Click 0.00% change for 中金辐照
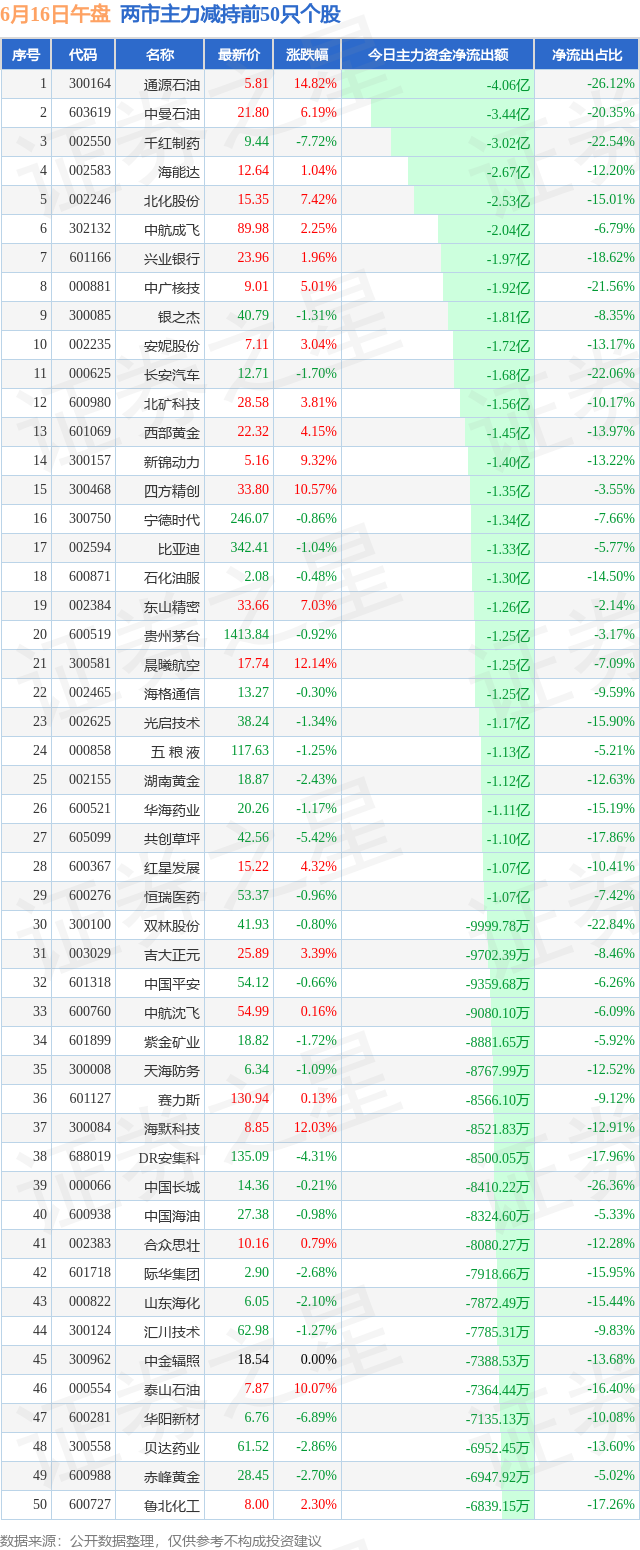 (318, 1360)
